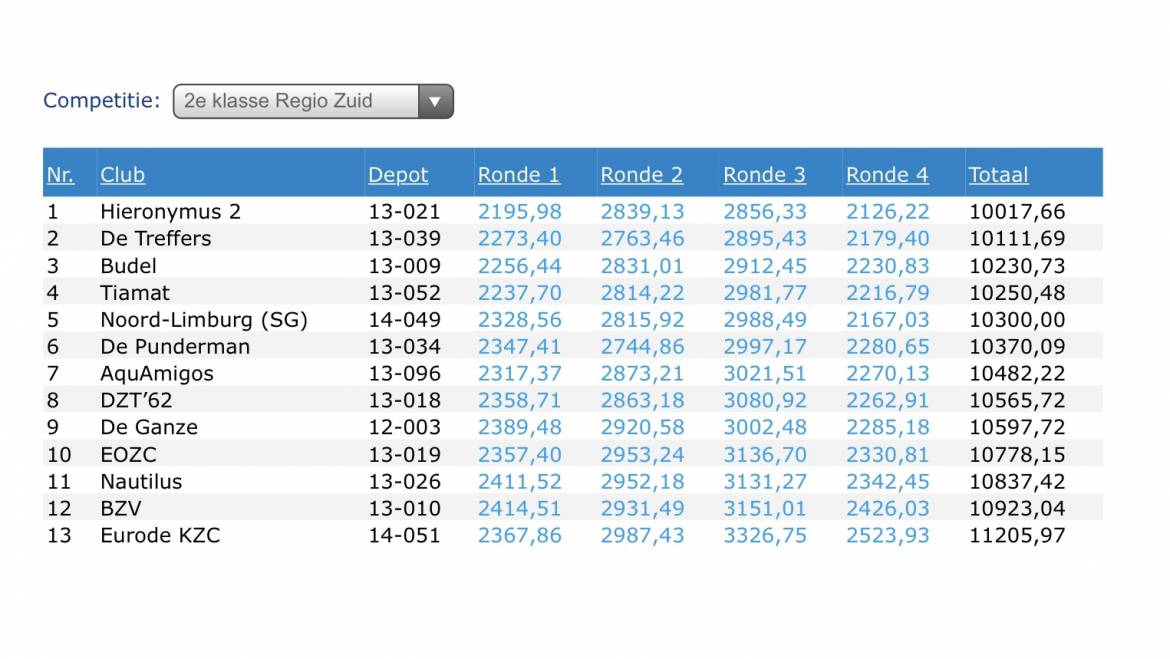Open DZT'62 Ronde 4 score 2262,91

[x=888, y=401]
